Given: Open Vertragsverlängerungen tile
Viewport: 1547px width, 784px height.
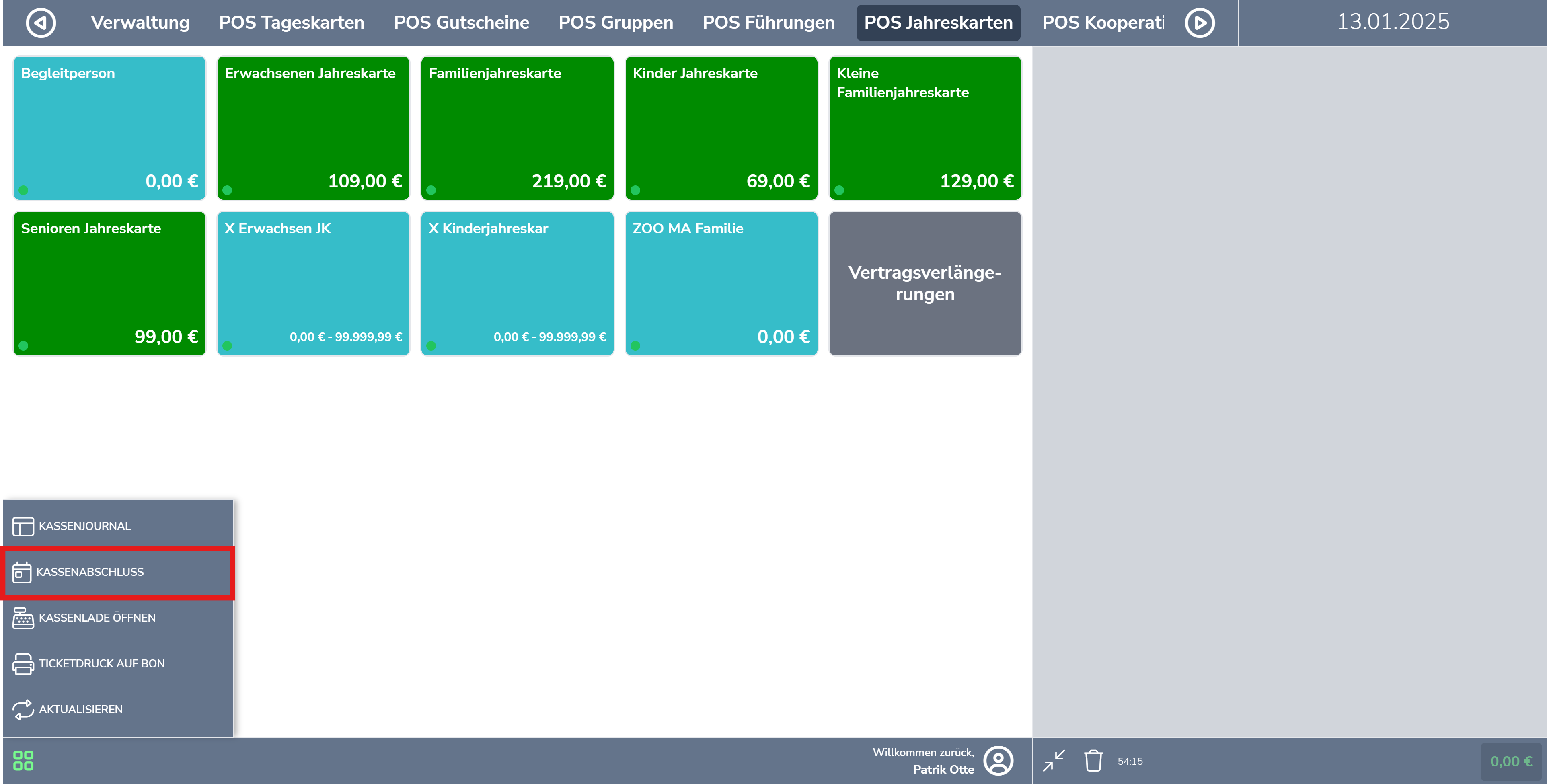Looking at the screenshot, I should point(925,283).
